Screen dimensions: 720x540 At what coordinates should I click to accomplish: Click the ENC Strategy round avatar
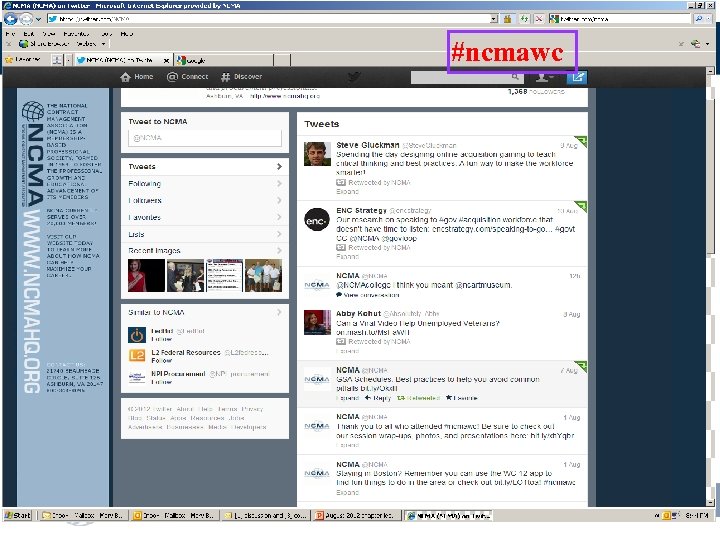[317, 219]
